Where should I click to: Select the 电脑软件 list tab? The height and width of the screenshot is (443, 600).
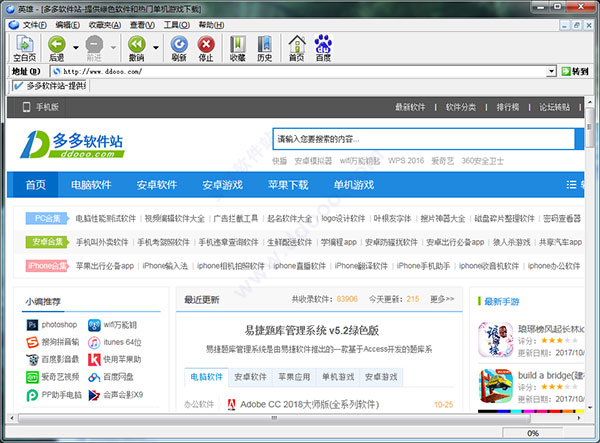point(207,377)
